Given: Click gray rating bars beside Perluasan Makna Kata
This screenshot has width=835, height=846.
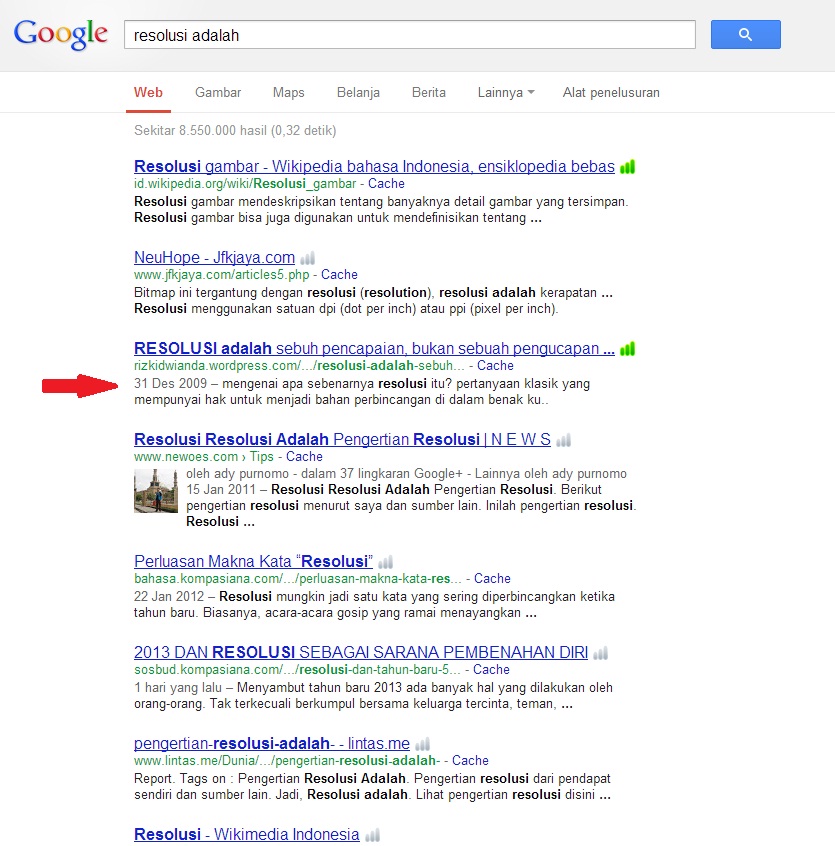Looking at the screenshot, I should tap(385, 562).
